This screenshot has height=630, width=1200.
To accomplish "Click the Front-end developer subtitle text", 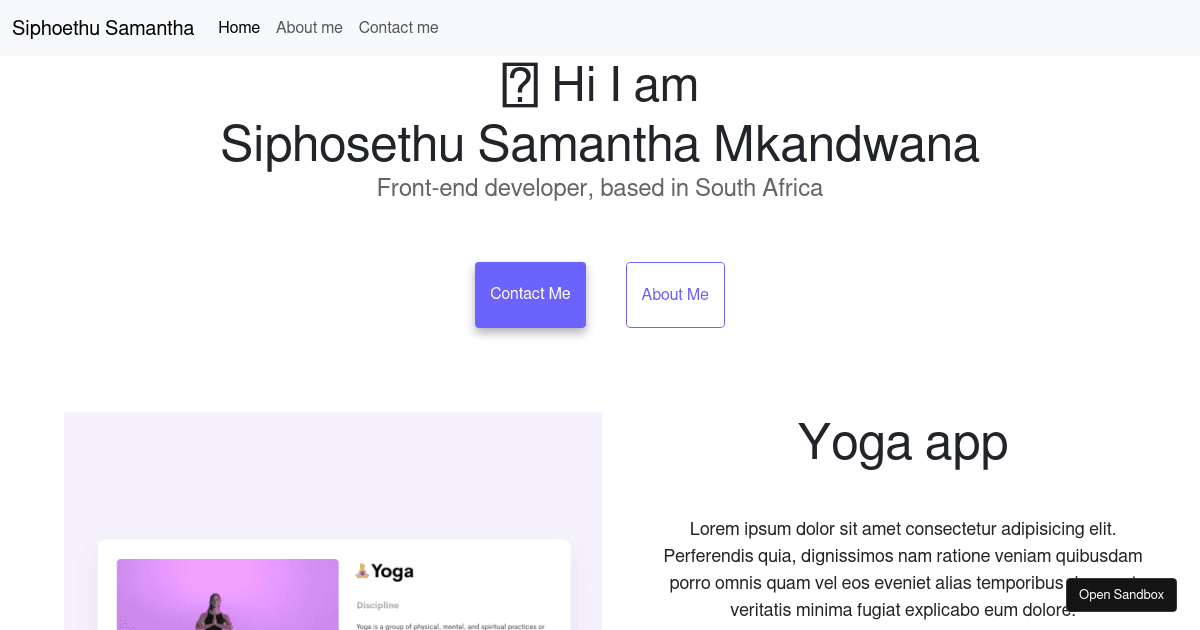I will tap(599, 188).
